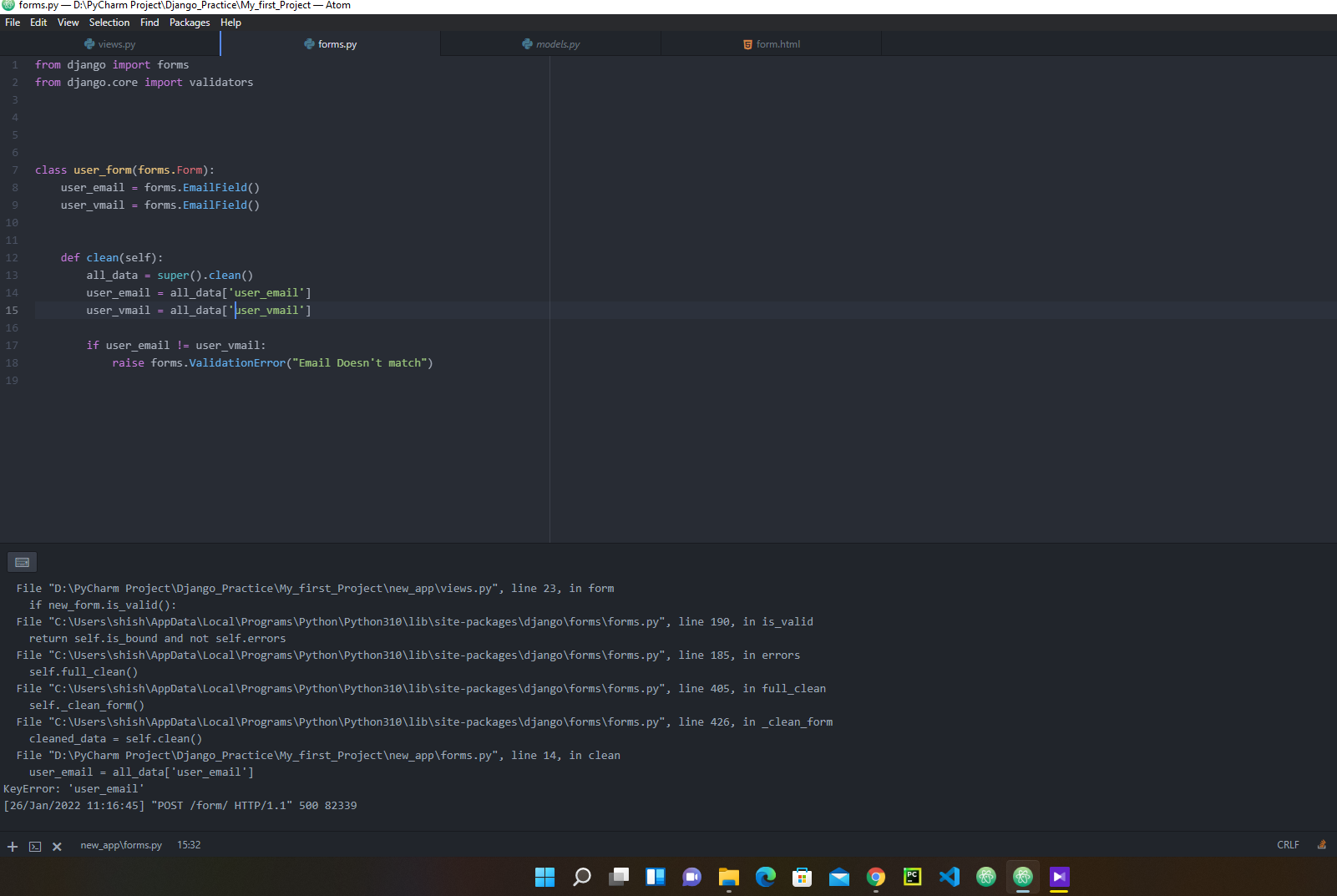Click line number 12 in the gutter
This screenshot has height=896, width=1337.
coord(12,258)
